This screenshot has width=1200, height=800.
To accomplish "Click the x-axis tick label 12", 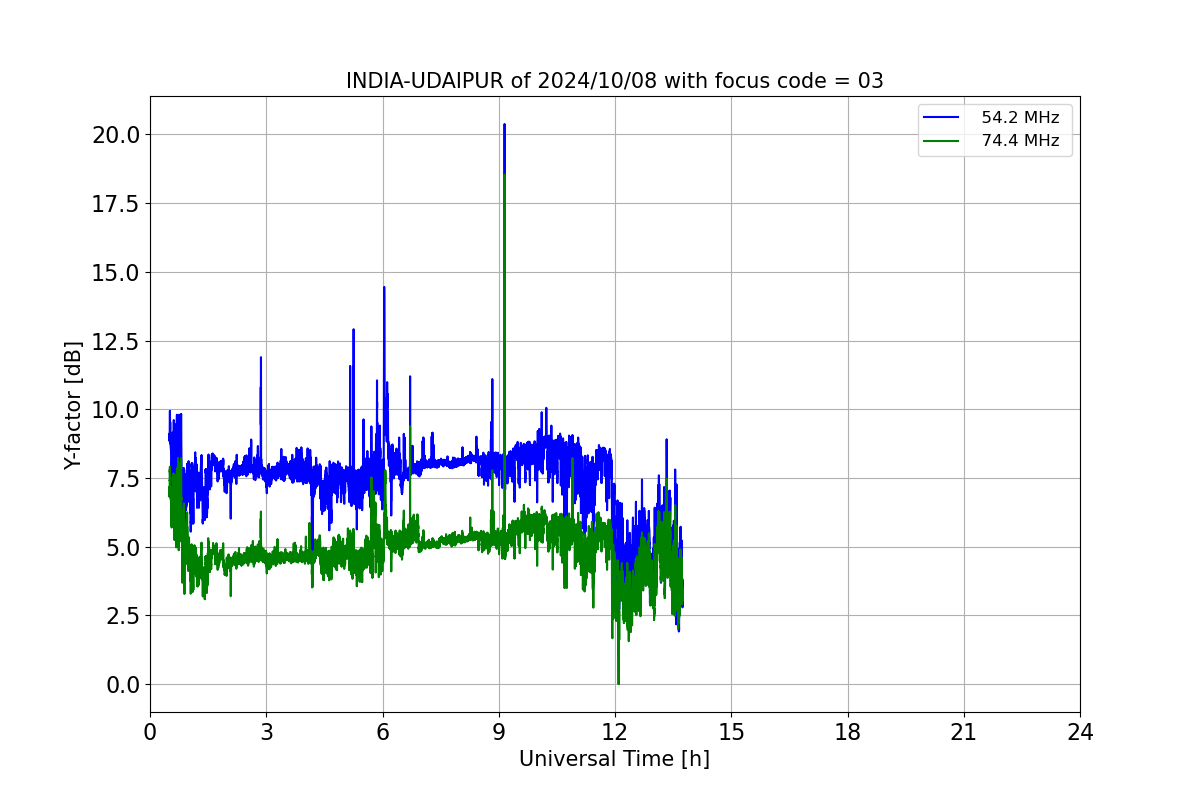I will tap(615, 732).
